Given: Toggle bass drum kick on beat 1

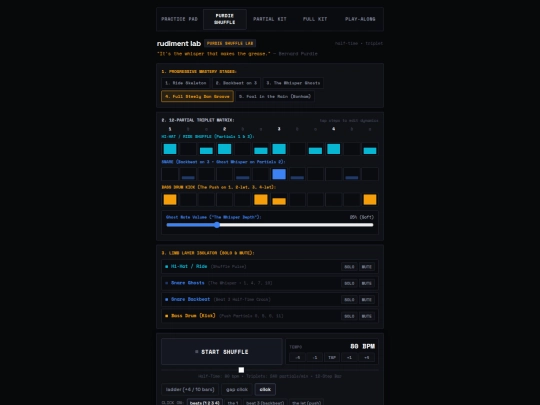Looking at the screenshot, I should click(x=170, y=199).
